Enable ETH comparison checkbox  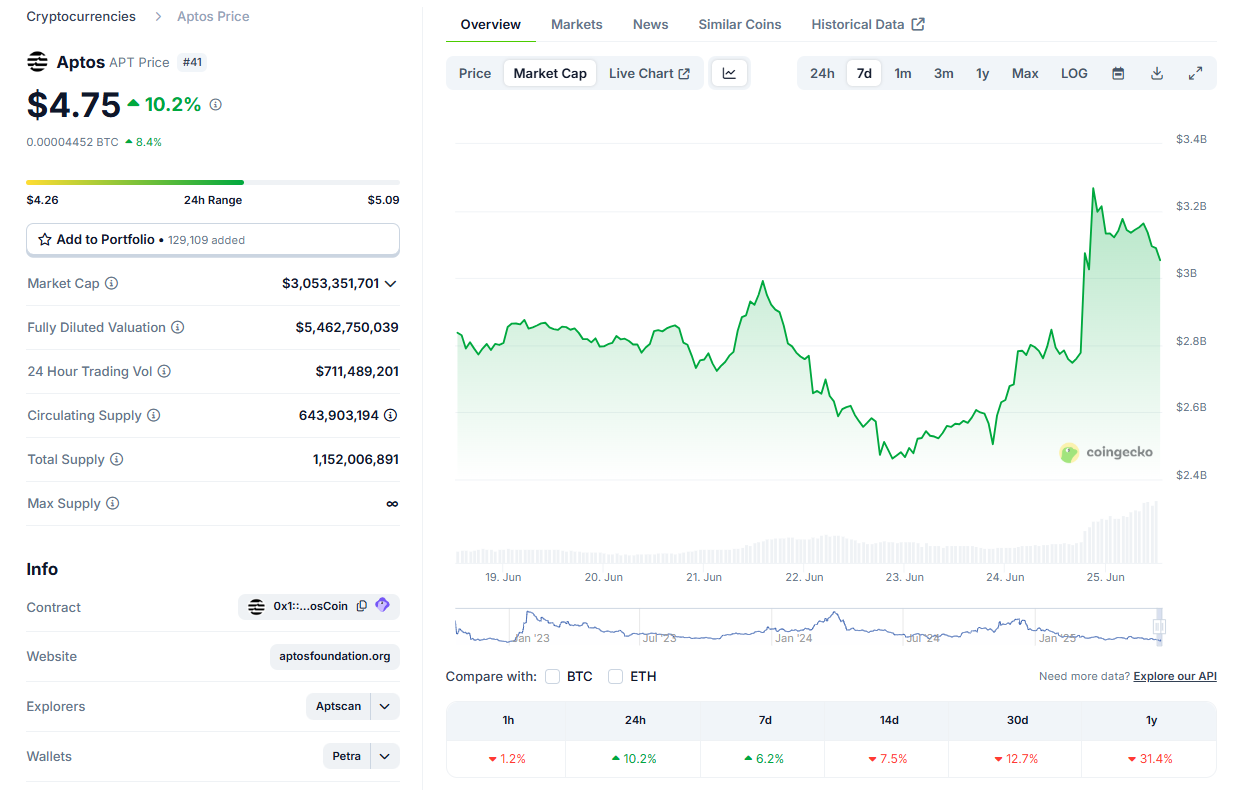[615, 677]
